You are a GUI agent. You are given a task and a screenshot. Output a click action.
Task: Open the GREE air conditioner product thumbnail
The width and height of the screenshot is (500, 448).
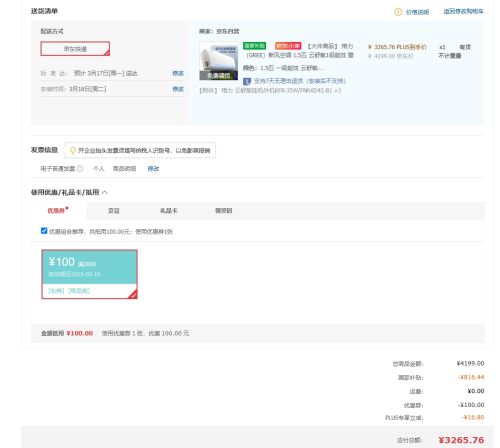pyautogui.click(x=219, y=61)
